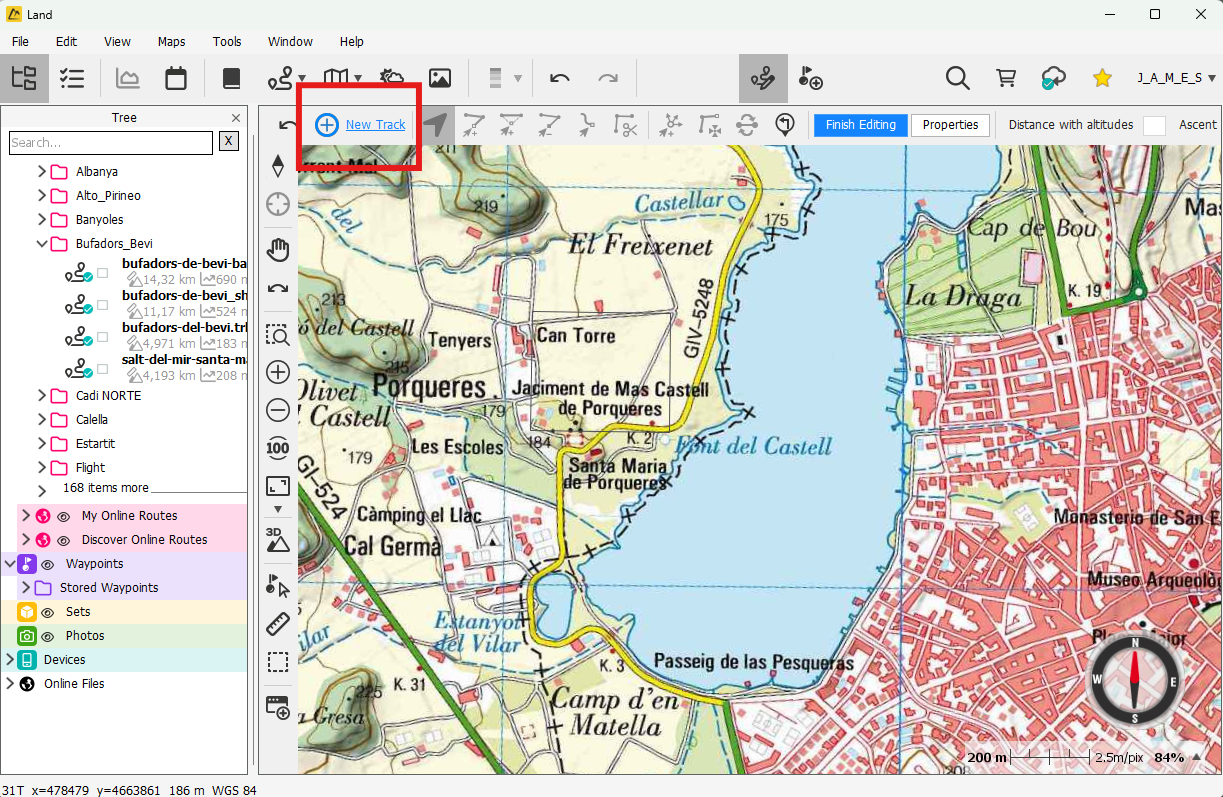This screenshot has width=1223, height=797.
Task: Click the Finish Editing button
Action: pos(860,125)
